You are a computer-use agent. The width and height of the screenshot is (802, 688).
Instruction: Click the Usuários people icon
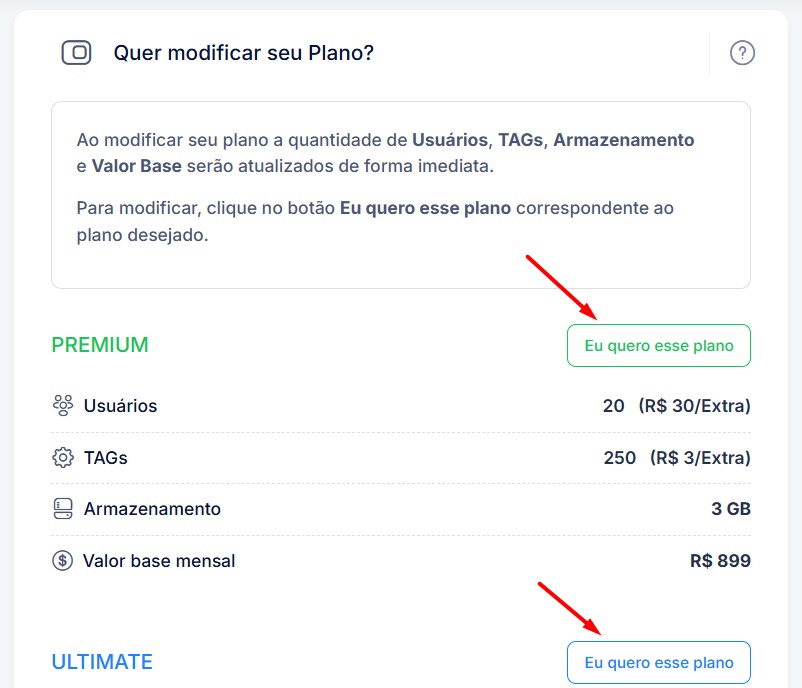(x=63, y=405)
